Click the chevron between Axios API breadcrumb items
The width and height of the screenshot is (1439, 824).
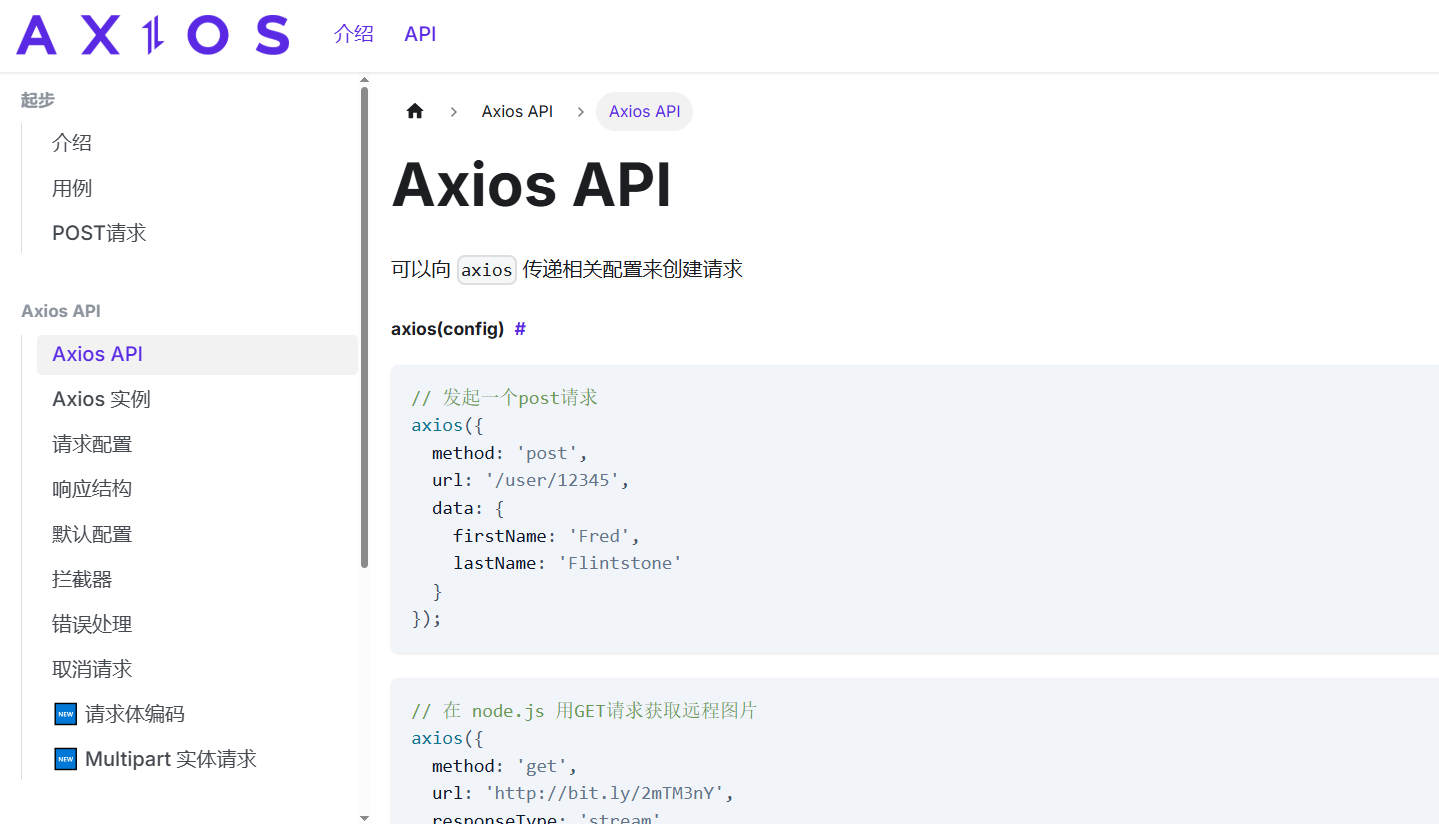click(x=580, y=111)
